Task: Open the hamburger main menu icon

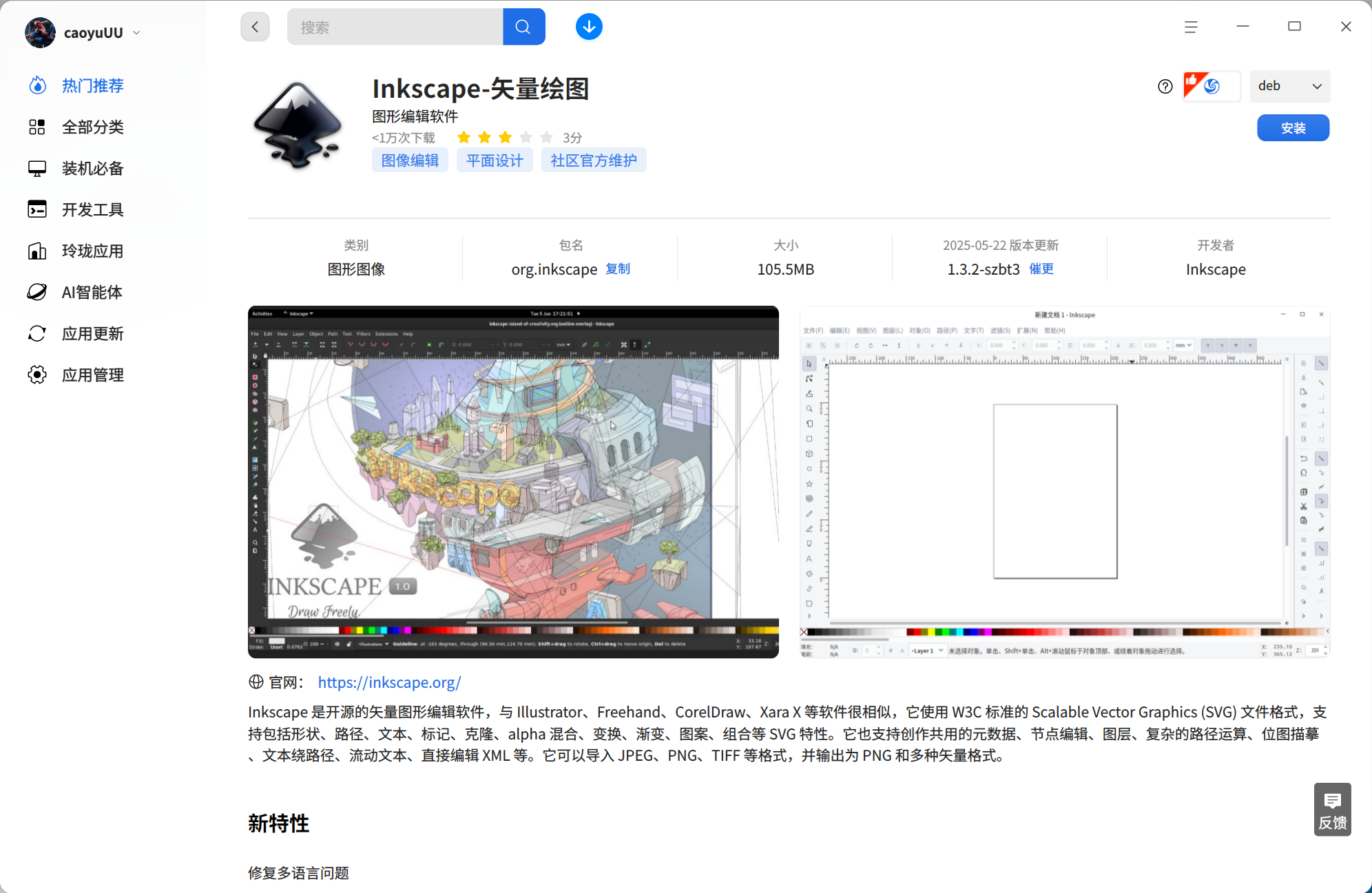Action: [1191, 27]
